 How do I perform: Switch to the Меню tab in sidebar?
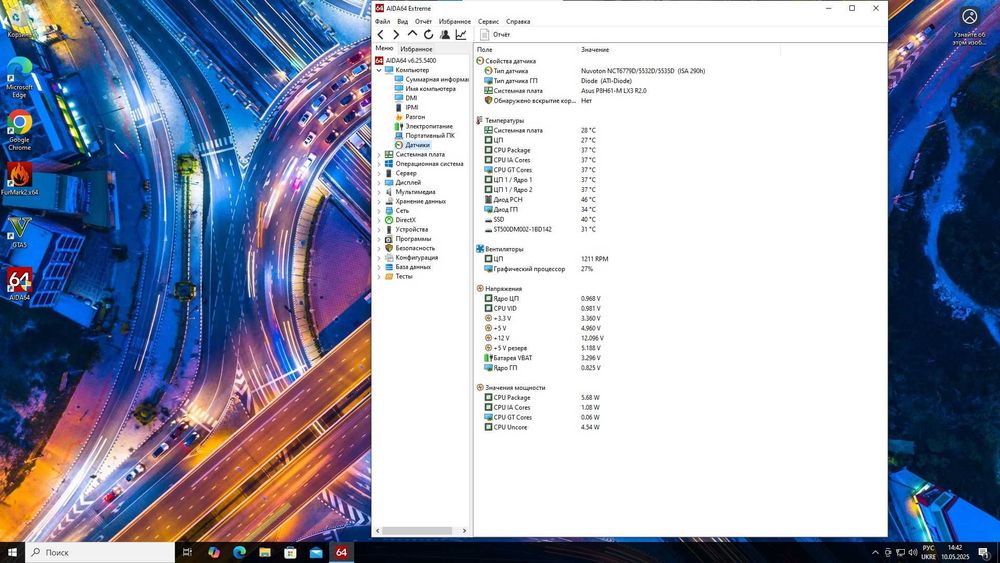coord(384,48)
